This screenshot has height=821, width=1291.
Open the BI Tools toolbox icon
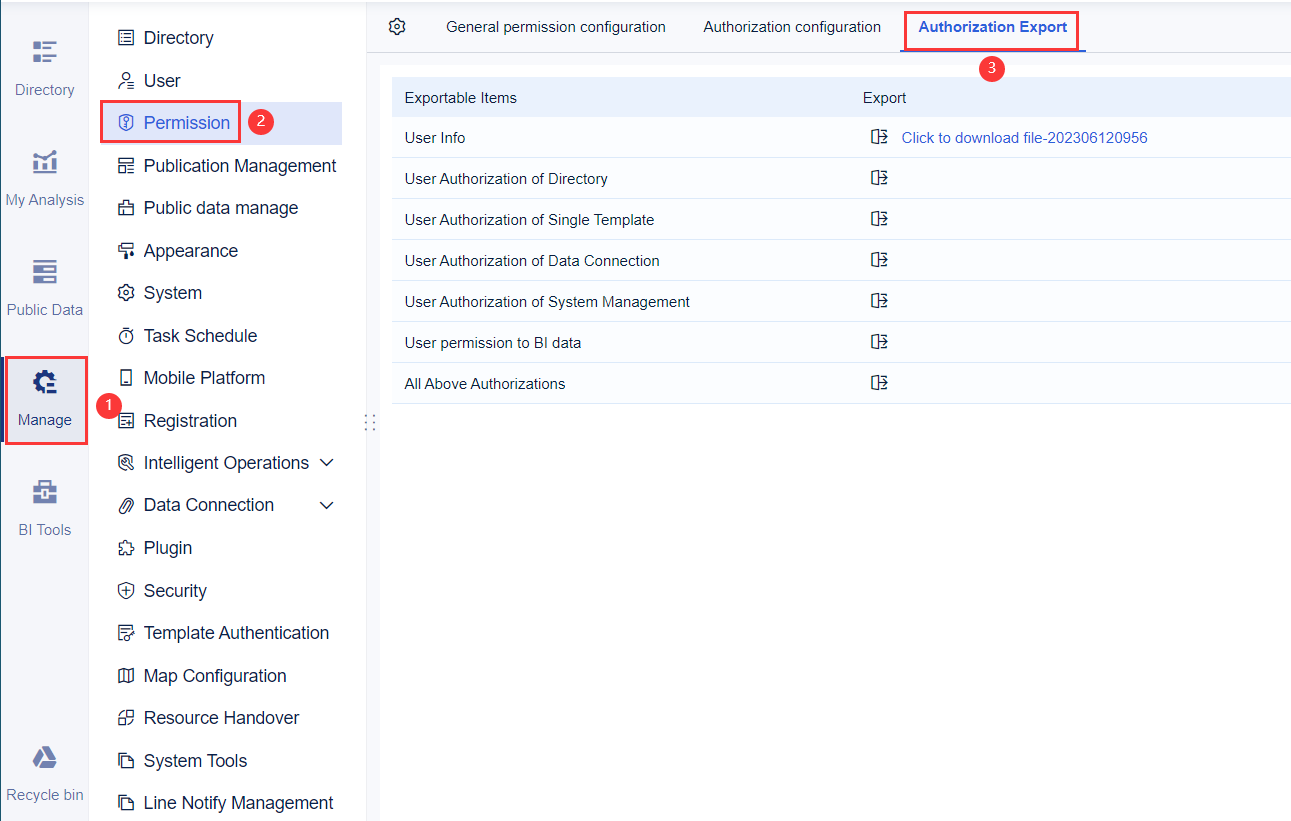45,492
